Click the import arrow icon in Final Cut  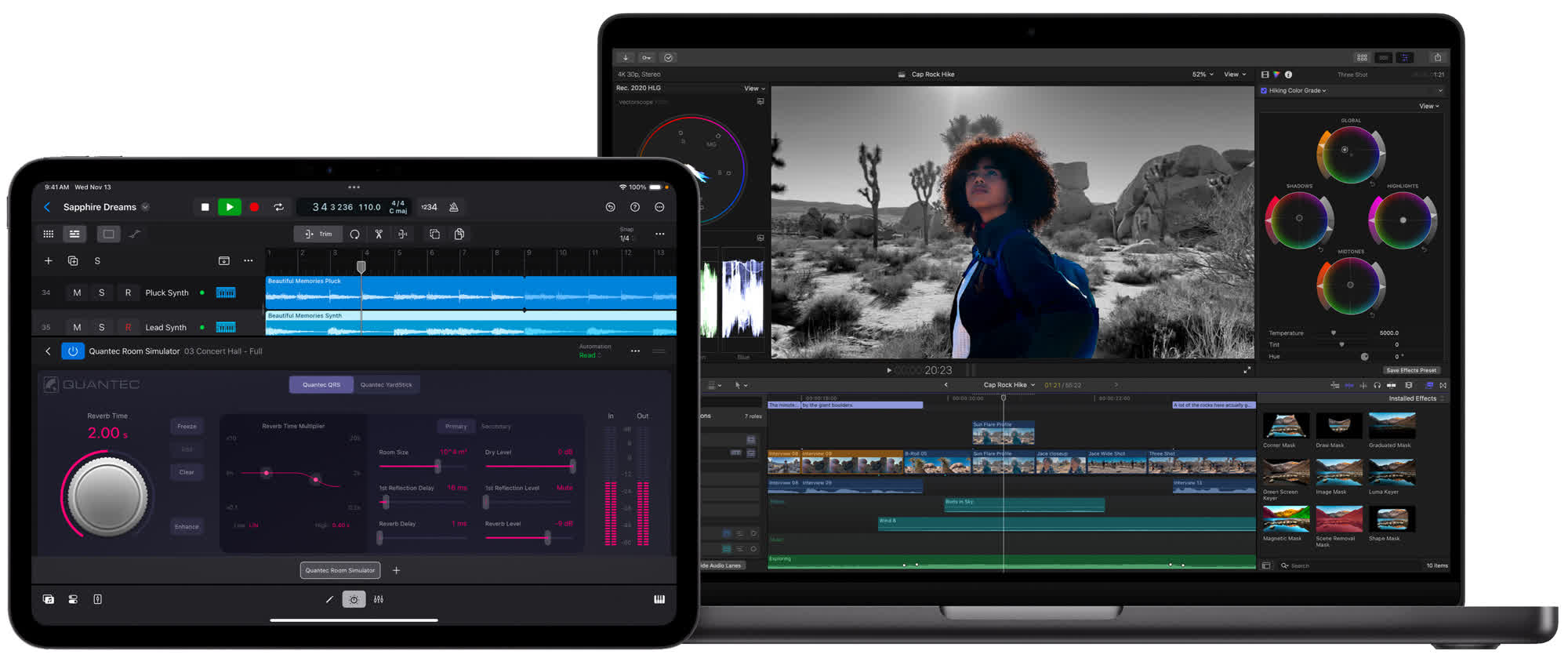click(x=626, y=57)
